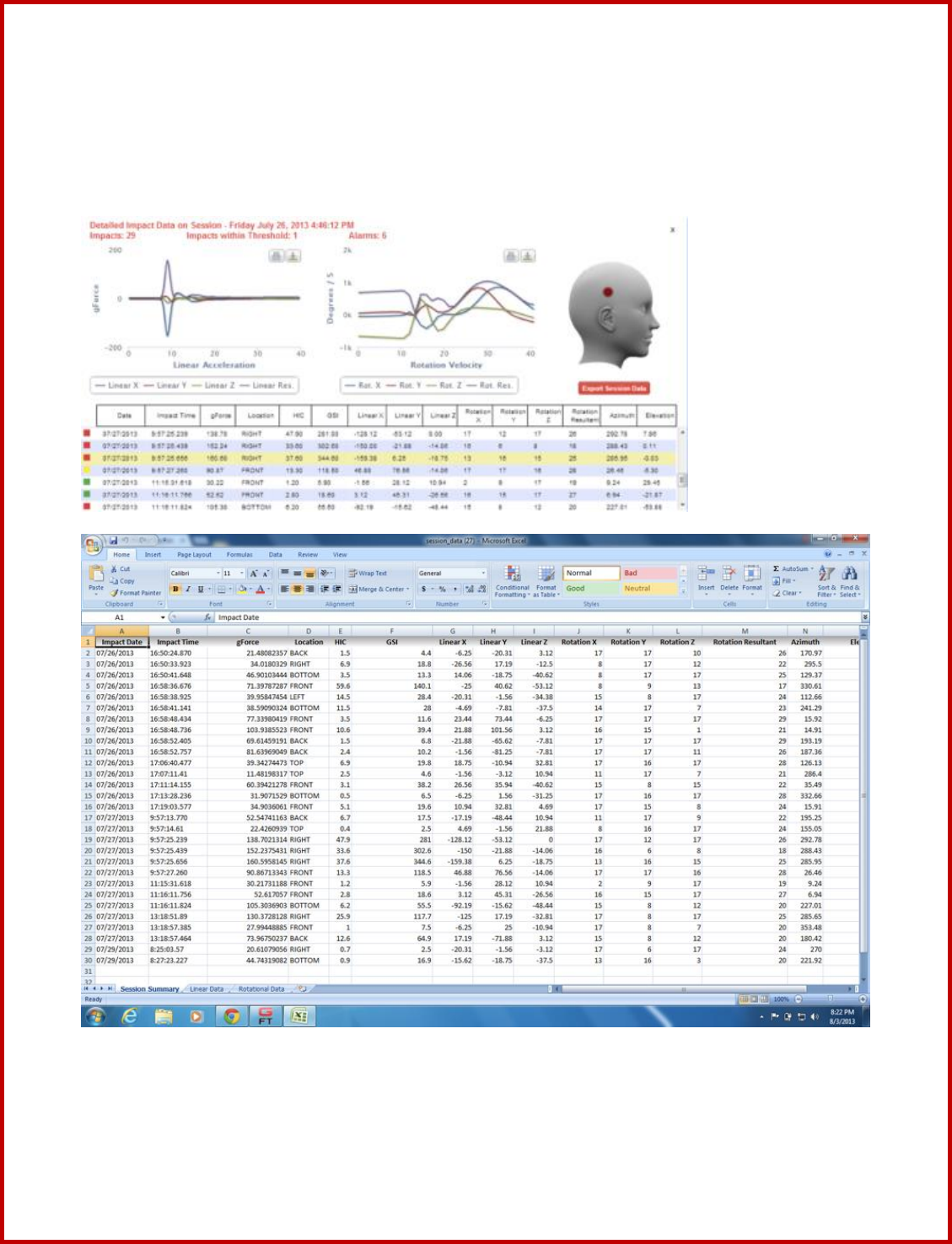952x1244 pixels.
Task: Open the Insert ribbon tab
Action: [153, 555]
